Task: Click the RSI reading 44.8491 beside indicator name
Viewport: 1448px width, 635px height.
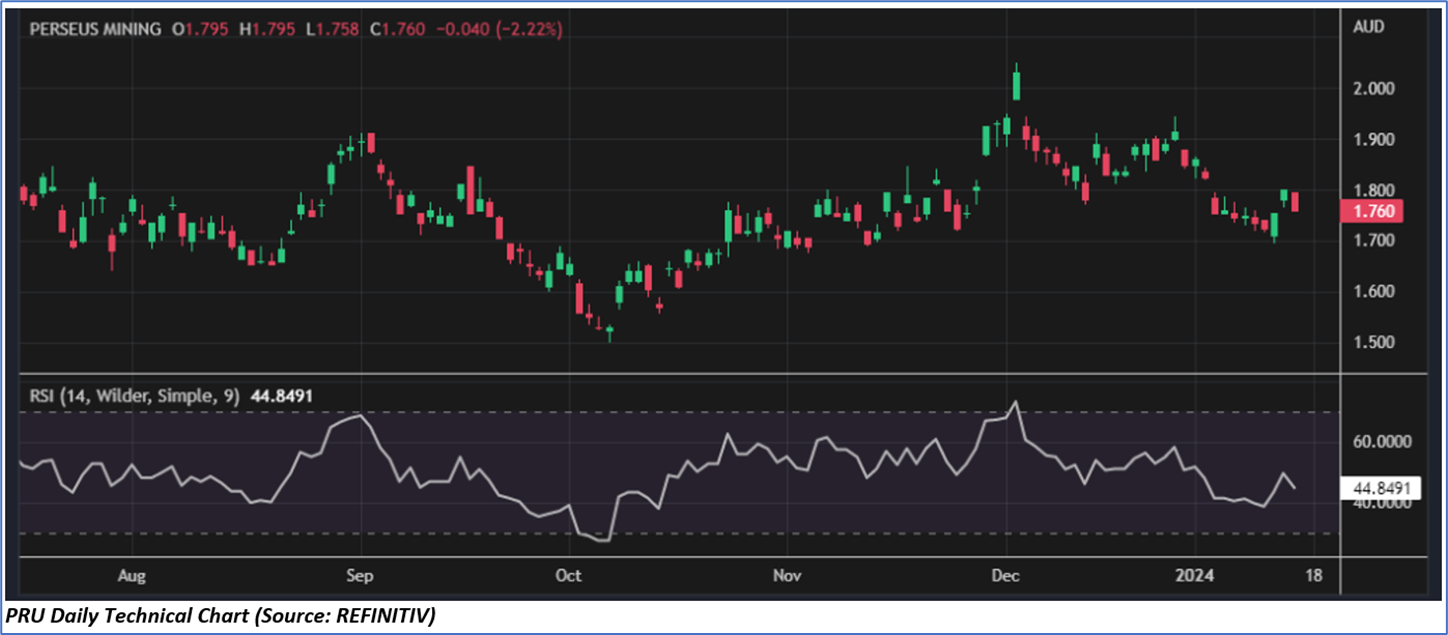Action: click(x=281, y=396)
